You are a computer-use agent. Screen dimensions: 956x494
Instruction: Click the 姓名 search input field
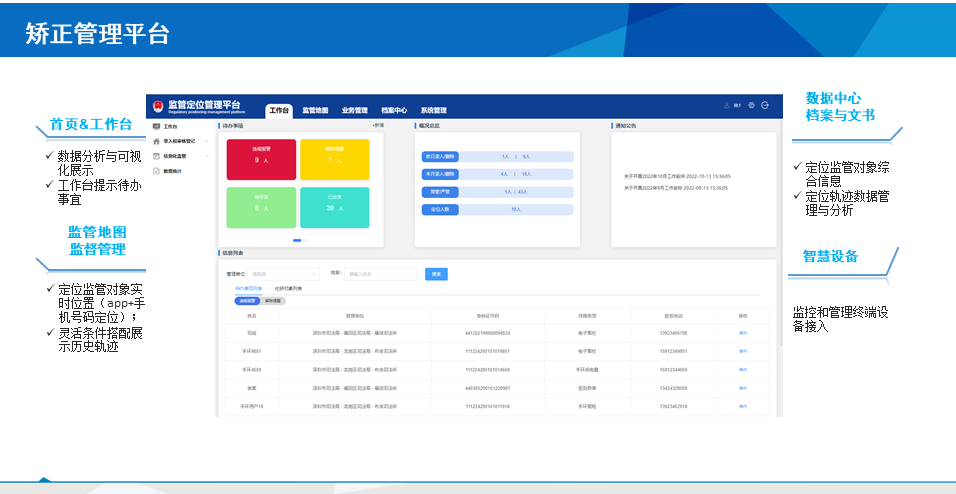coord(380,273)
